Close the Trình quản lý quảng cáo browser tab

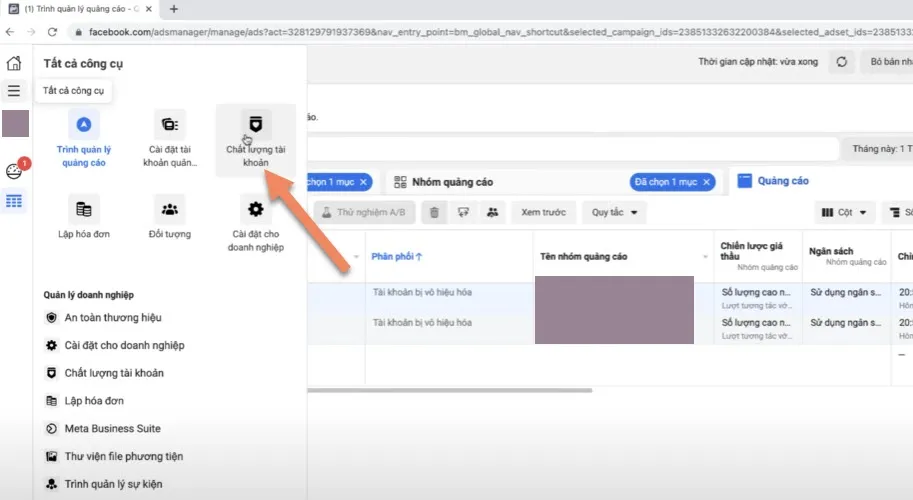(x=149, y=9)
